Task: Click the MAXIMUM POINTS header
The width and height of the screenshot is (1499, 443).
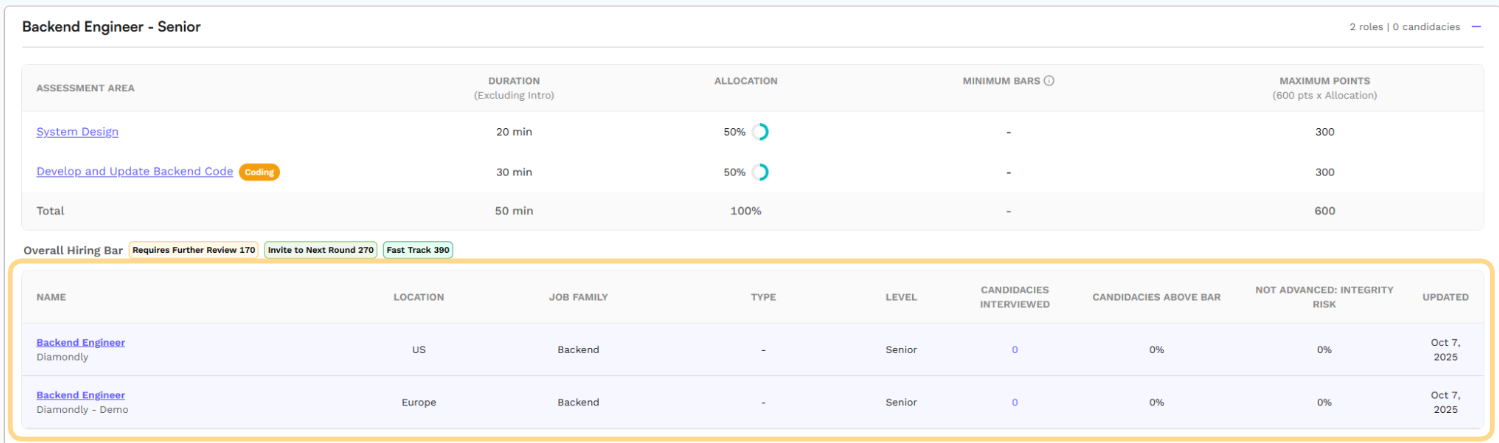Action: [1325, 81]
